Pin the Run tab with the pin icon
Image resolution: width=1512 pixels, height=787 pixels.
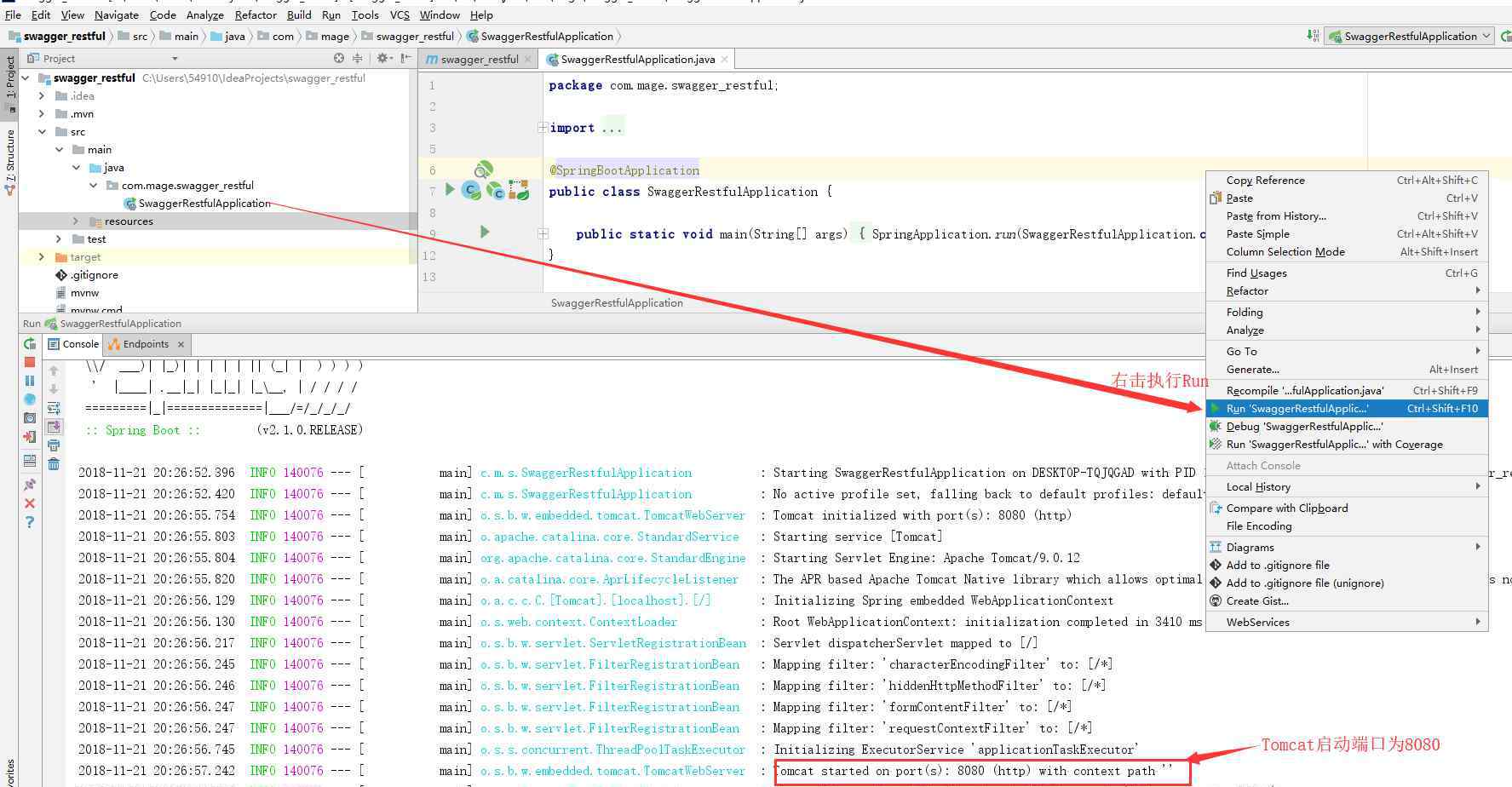[30, 484]
